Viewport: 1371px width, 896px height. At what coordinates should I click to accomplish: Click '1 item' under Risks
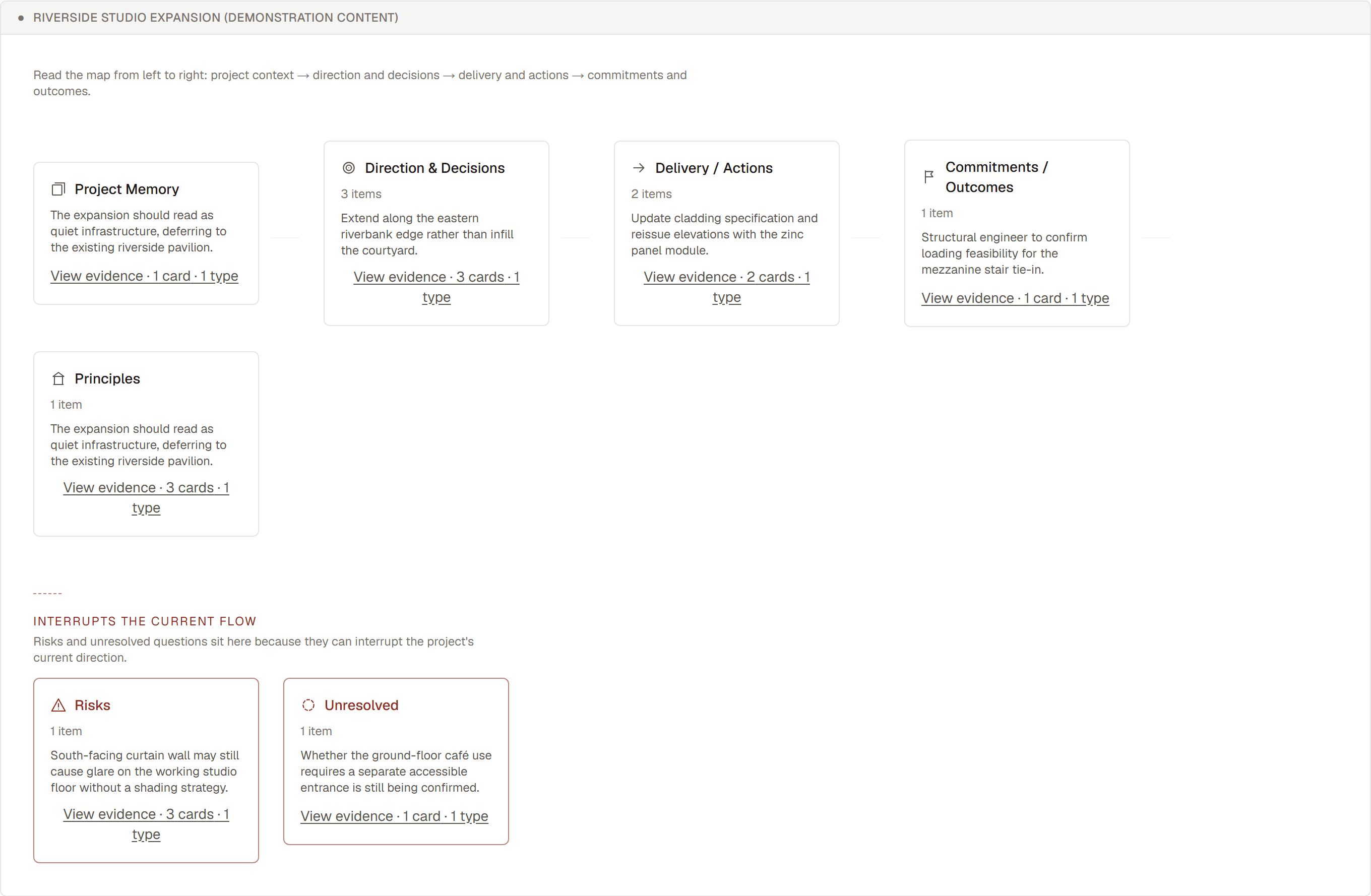(x=66, y=731)
